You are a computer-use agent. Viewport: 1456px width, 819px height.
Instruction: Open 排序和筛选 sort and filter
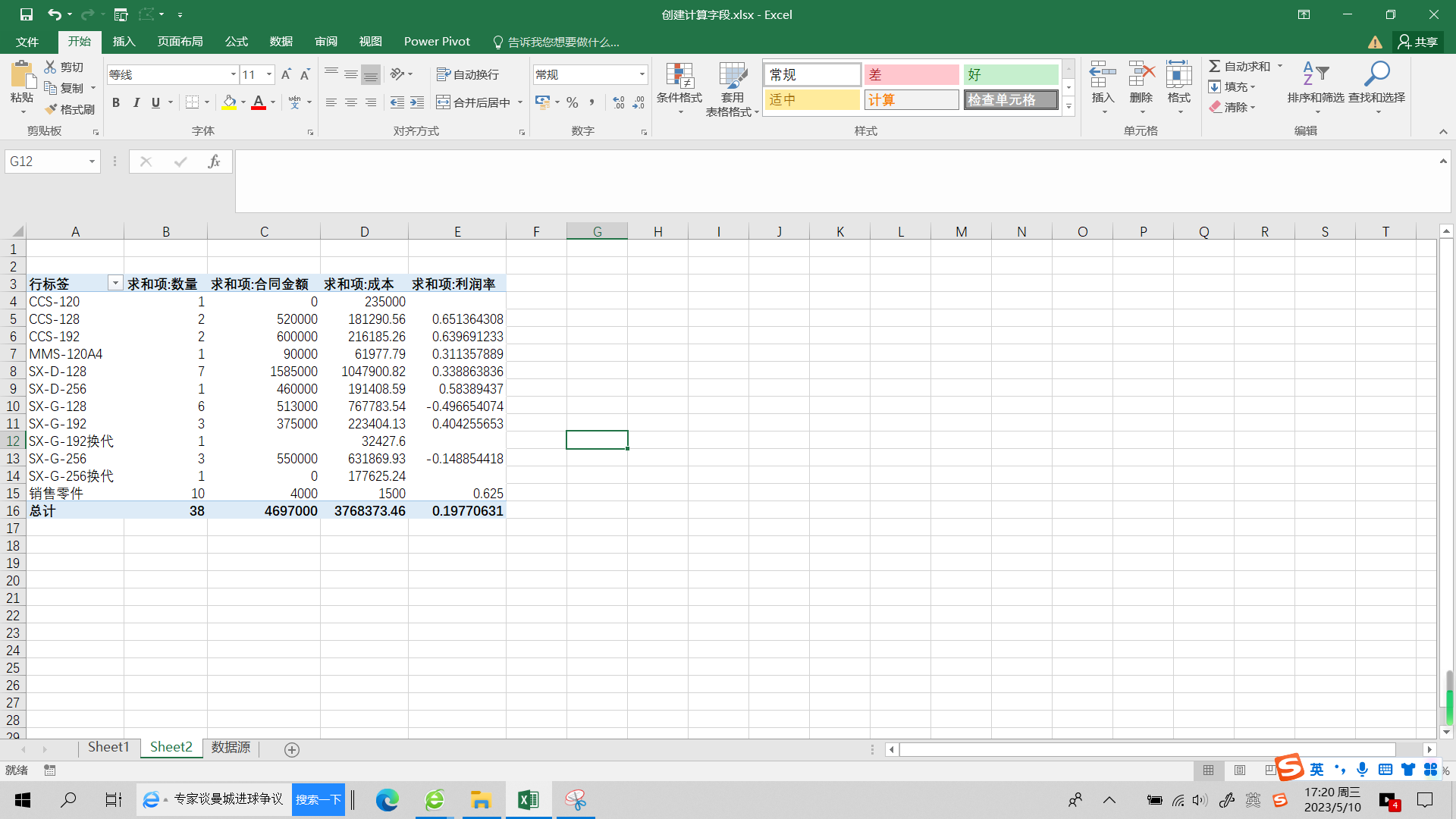click(1316, 87)
